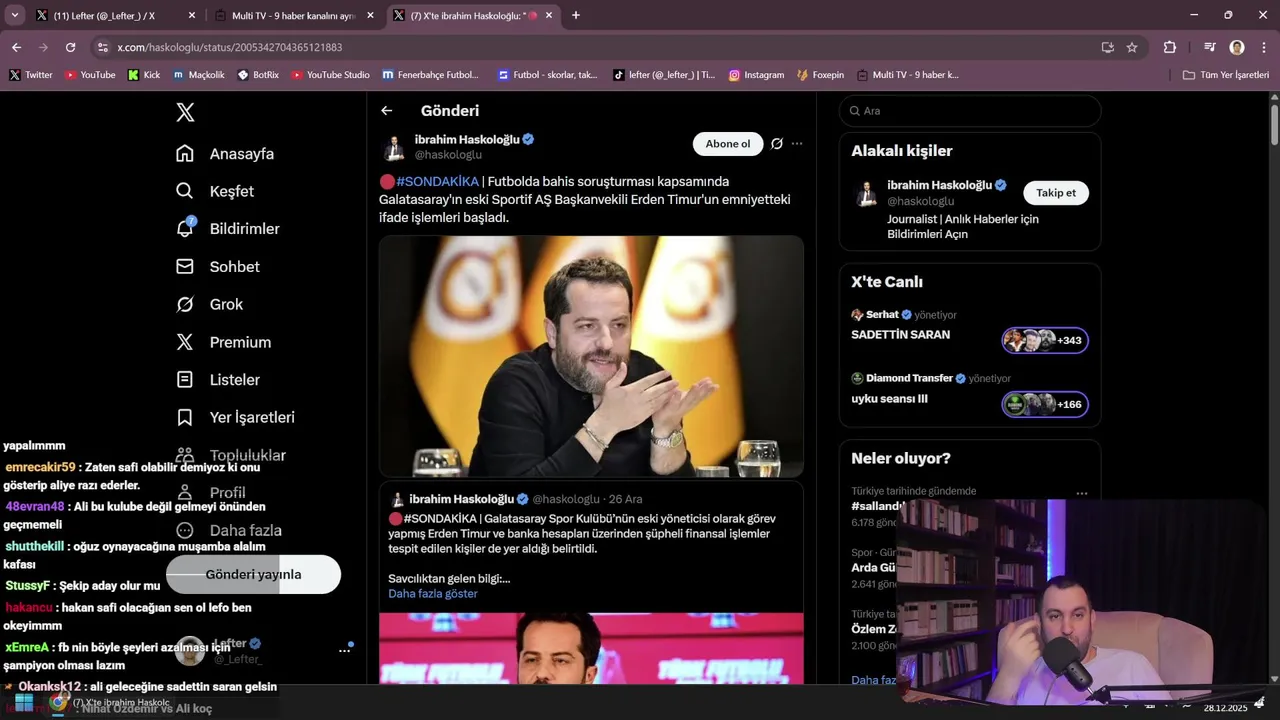Image resolution: width=1280 pixels, height=720 pixels.
Task: Open Premium in sidebar
Action: (223, 342)
